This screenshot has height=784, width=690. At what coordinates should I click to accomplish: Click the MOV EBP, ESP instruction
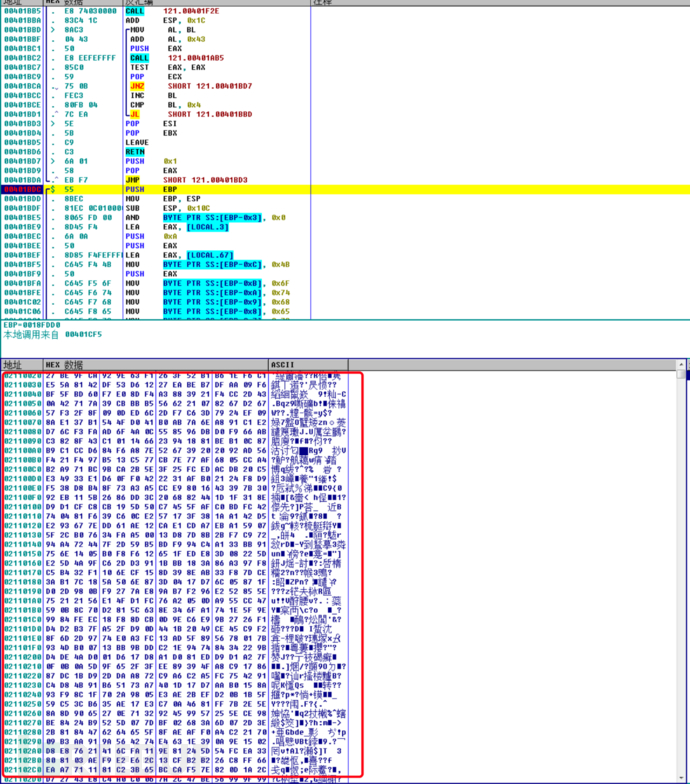[x=162, y=199]
